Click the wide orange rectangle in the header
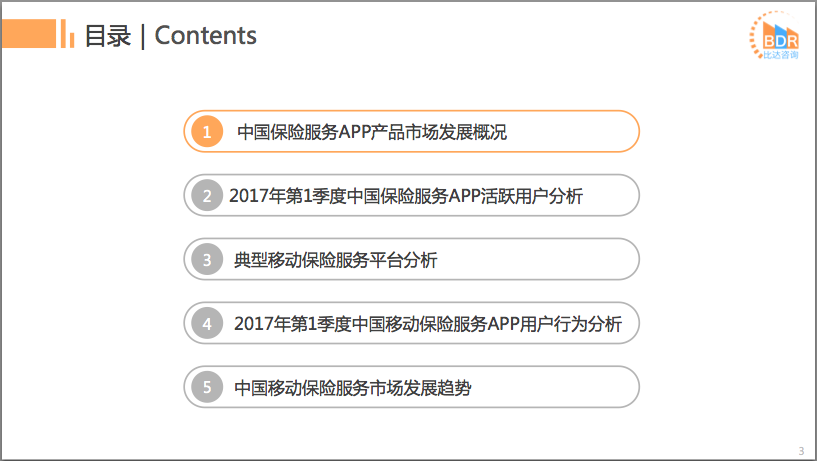 click(28, 36)
